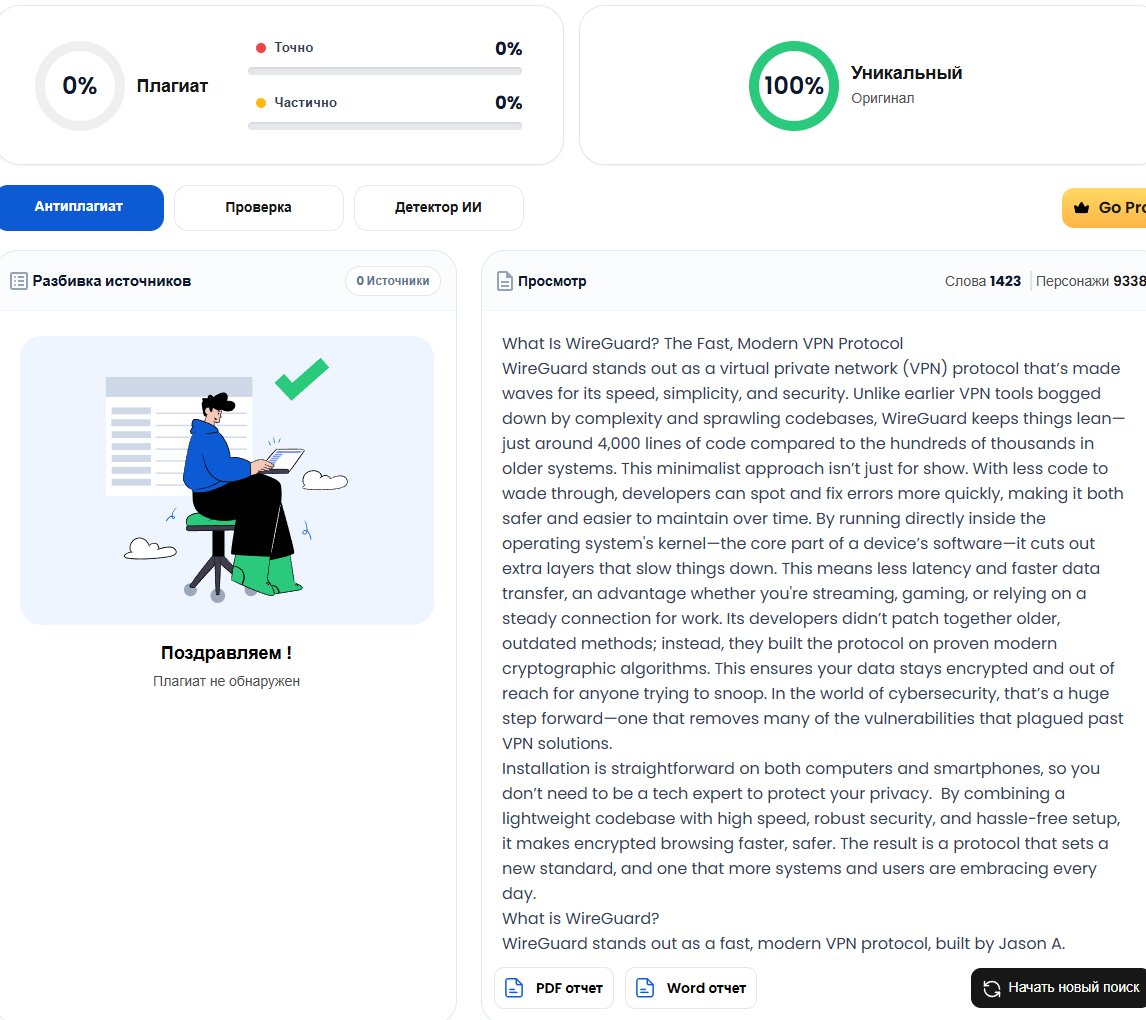Click the 0 Источники badge

point(393,281)
